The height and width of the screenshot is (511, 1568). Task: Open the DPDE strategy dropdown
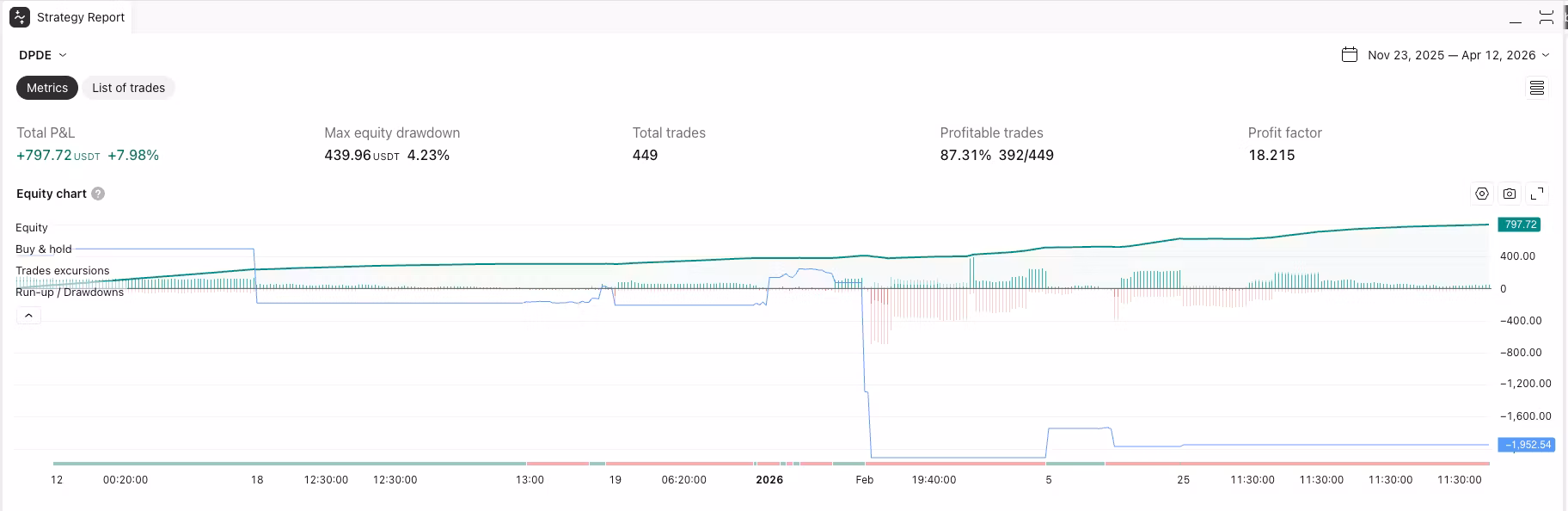[43, 55]
